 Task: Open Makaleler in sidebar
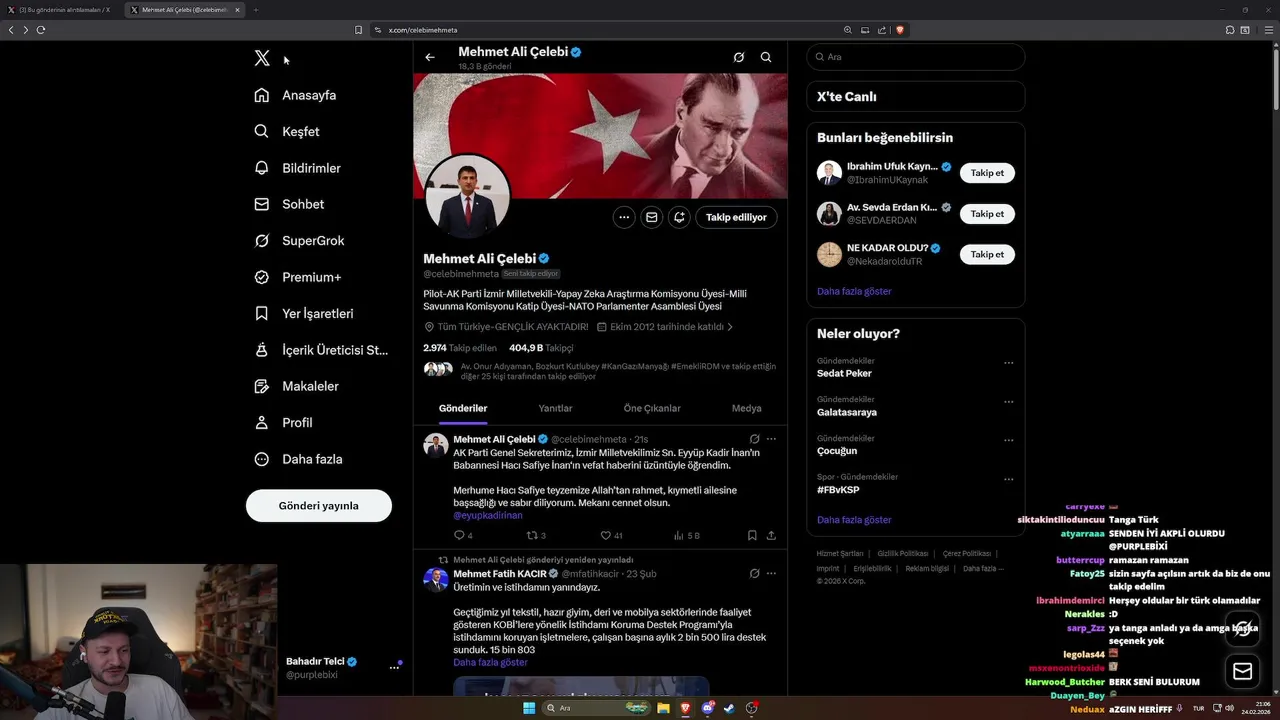pos(296,386)
